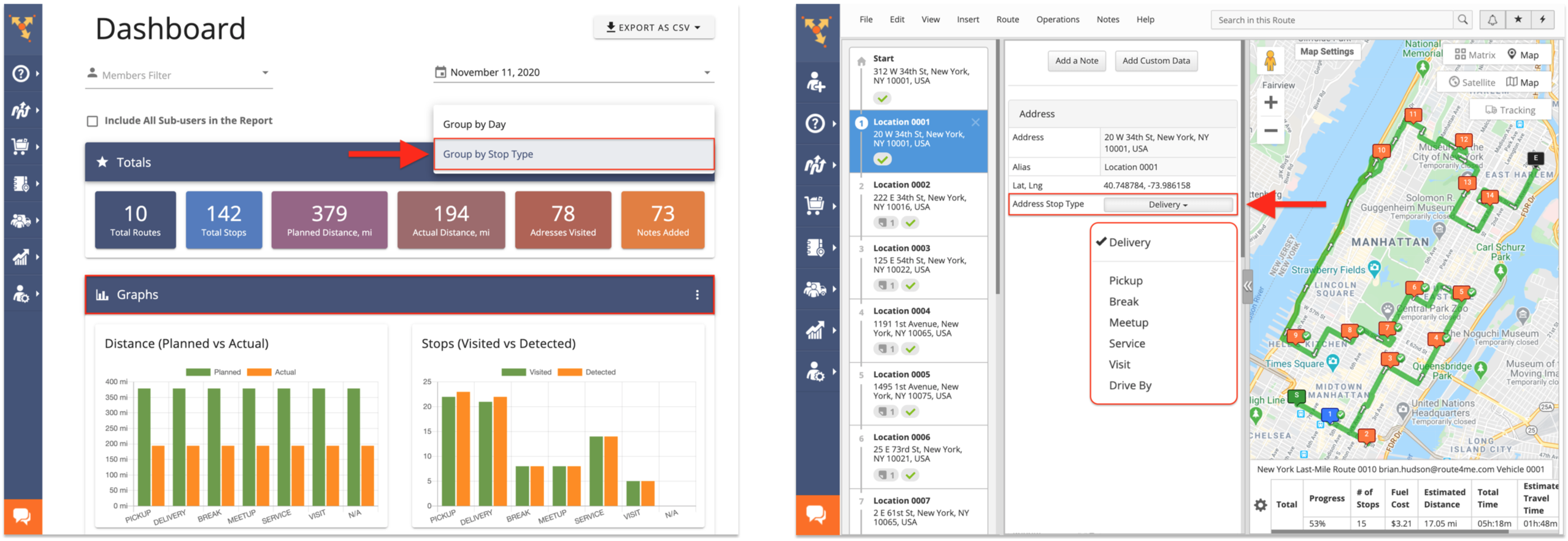Open Members Filter dropdown

coord(179,75)
